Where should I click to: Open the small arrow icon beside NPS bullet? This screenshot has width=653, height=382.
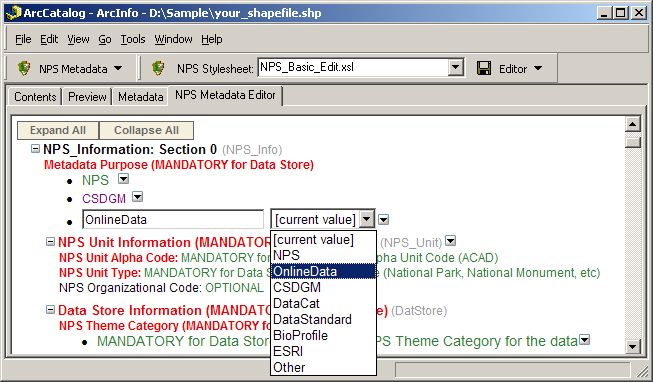[x=124, y=179]
